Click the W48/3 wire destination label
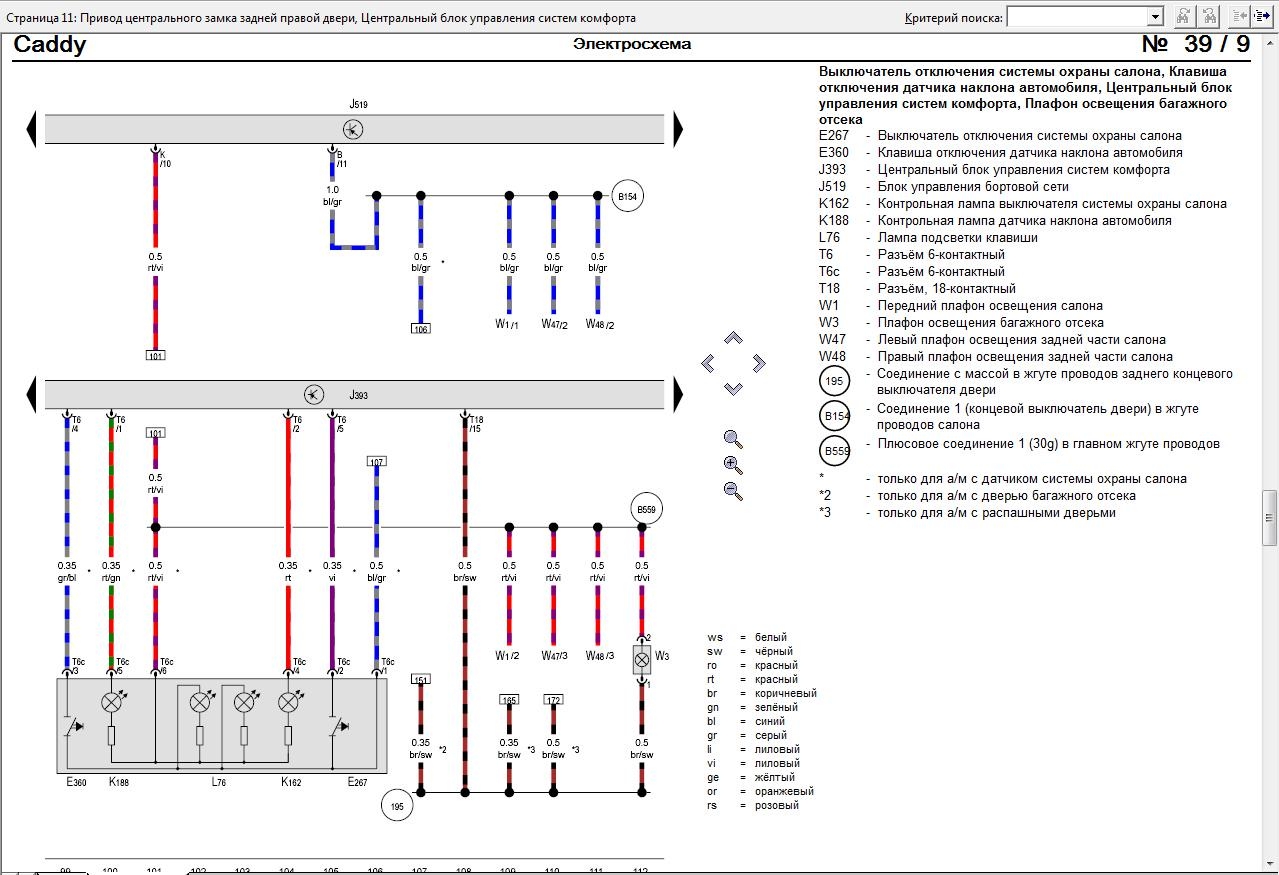This screenshot has width=1279, height=875. click(600, 655)
